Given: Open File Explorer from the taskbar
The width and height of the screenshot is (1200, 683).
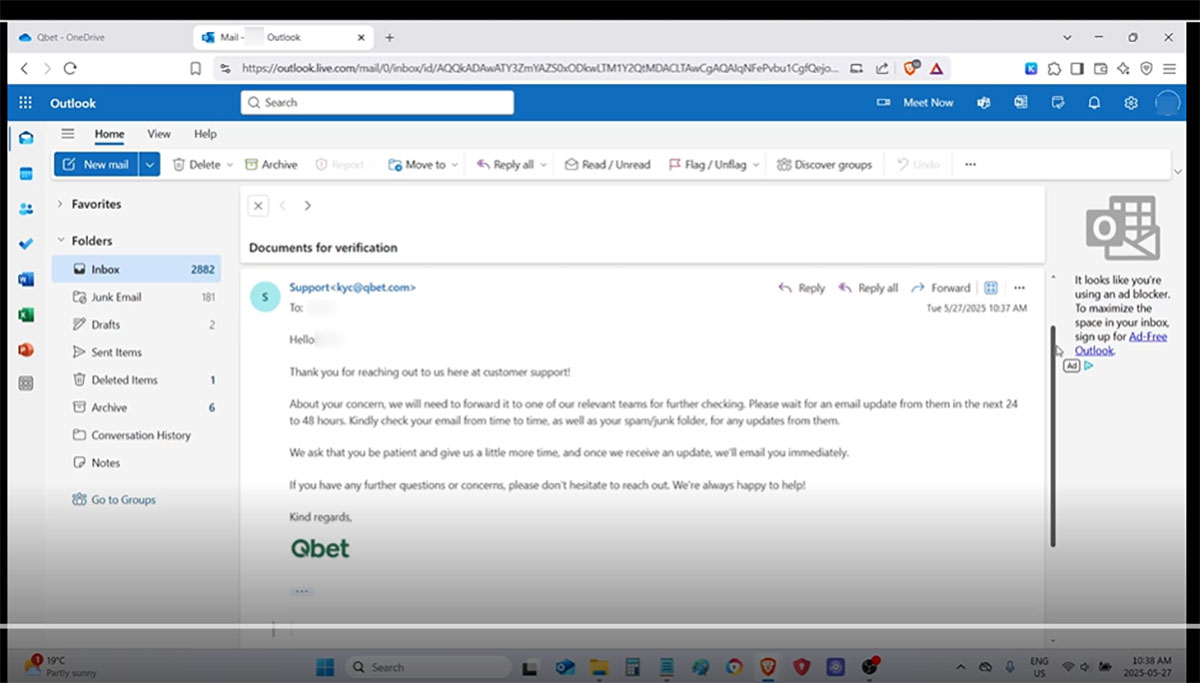Looking at the screenshot, I should (598, 667).
